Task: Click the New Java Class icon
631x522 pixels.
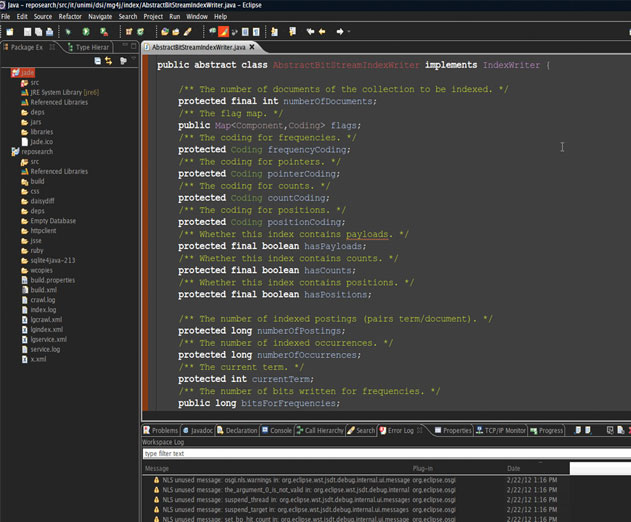Action: pyautogui.click(x=140, y=31)
